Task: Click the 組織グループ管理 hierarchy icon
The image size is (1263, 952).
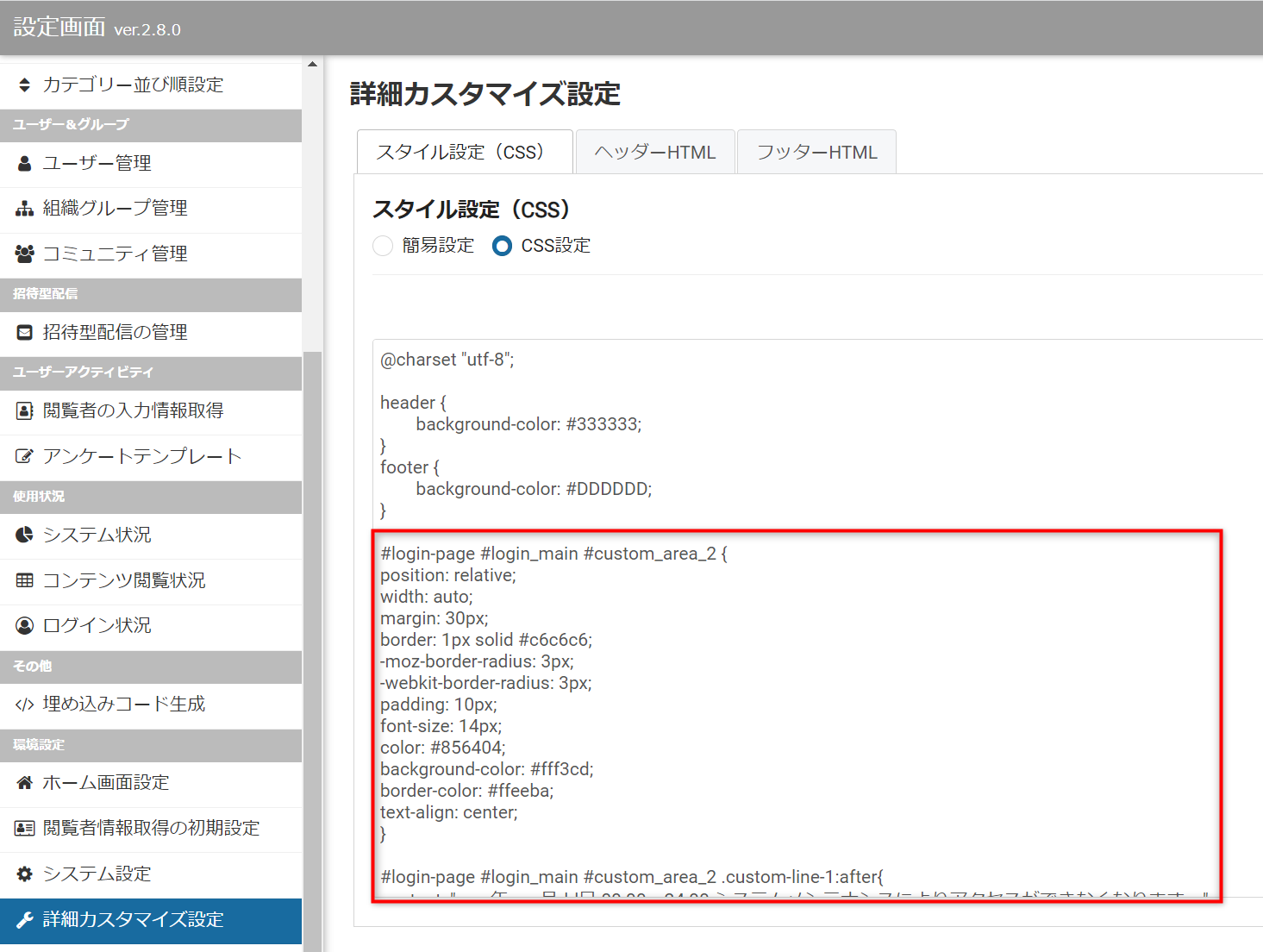Action: click(x=23, y=207)
